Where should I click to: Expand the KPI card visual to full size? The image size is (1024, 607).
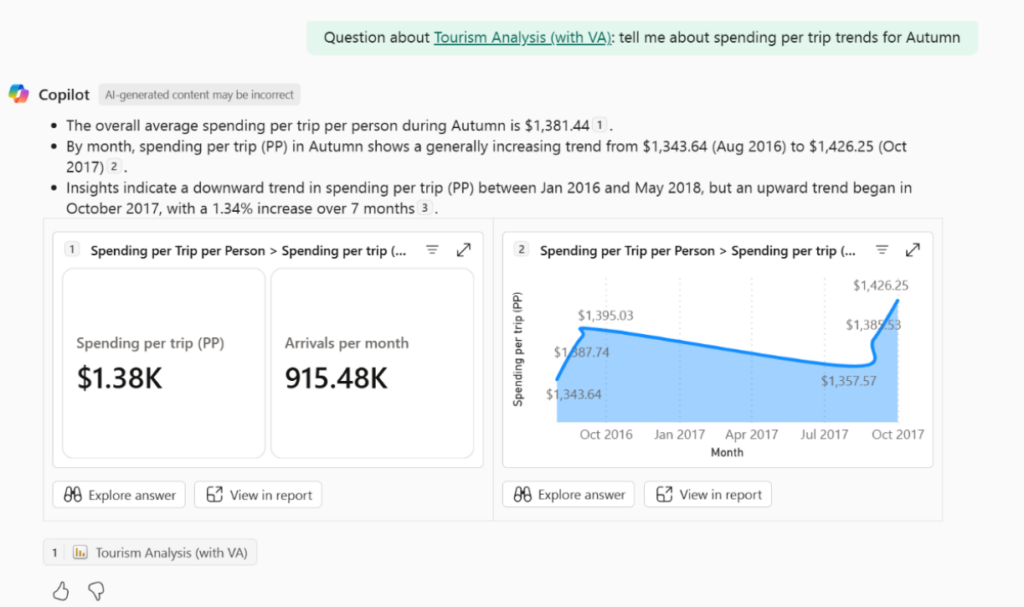pyautogui.click(x=463, y=250)
